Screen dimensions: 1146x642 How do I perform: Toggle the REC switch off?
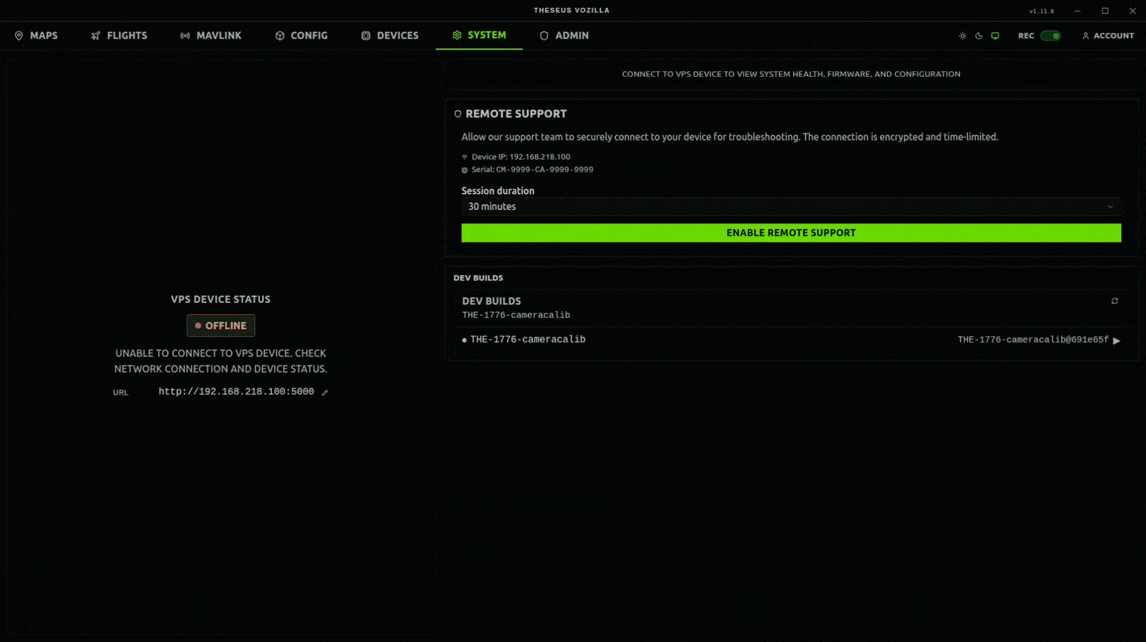tap(1050, 36)
